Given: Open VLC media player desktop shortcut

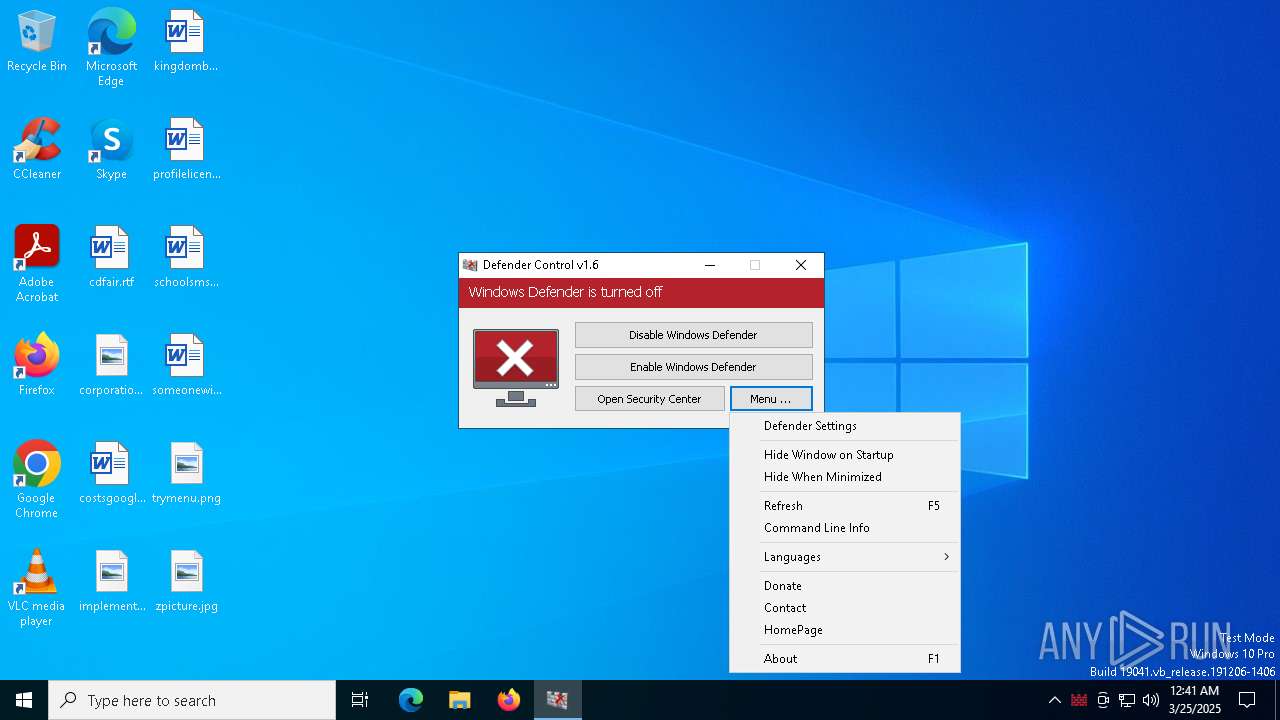Looking at the screenshot, I should point(37,588).
